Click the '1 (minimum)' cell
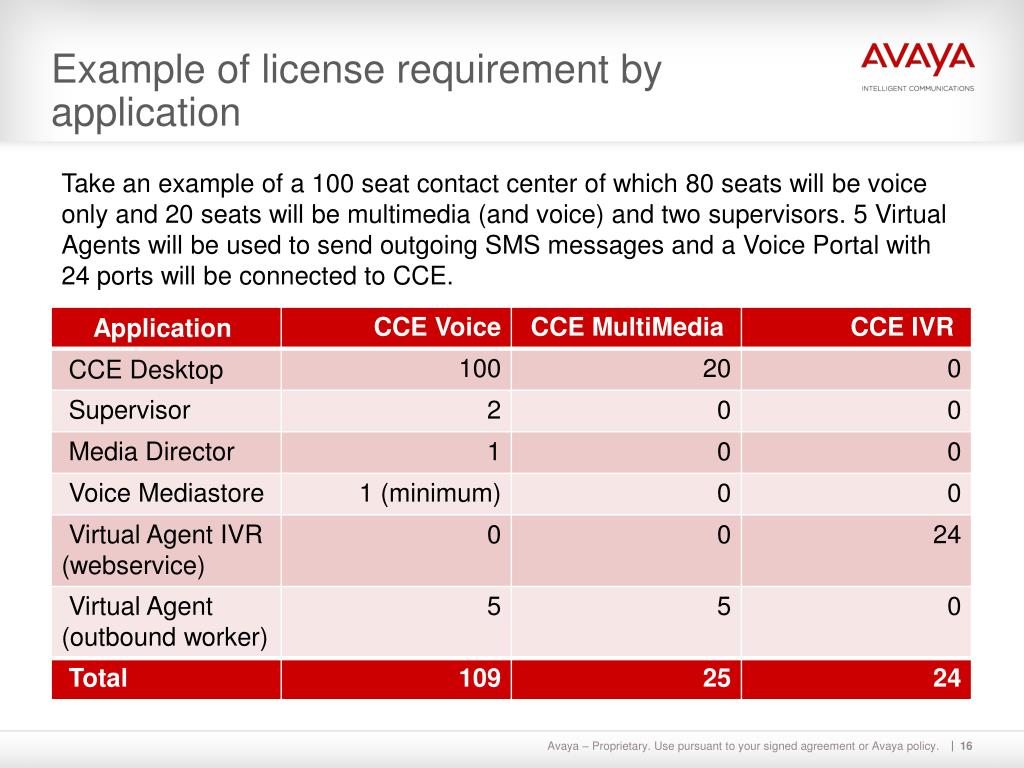The height and width of the screenshot is (768, 1024). tap(430, 493)
